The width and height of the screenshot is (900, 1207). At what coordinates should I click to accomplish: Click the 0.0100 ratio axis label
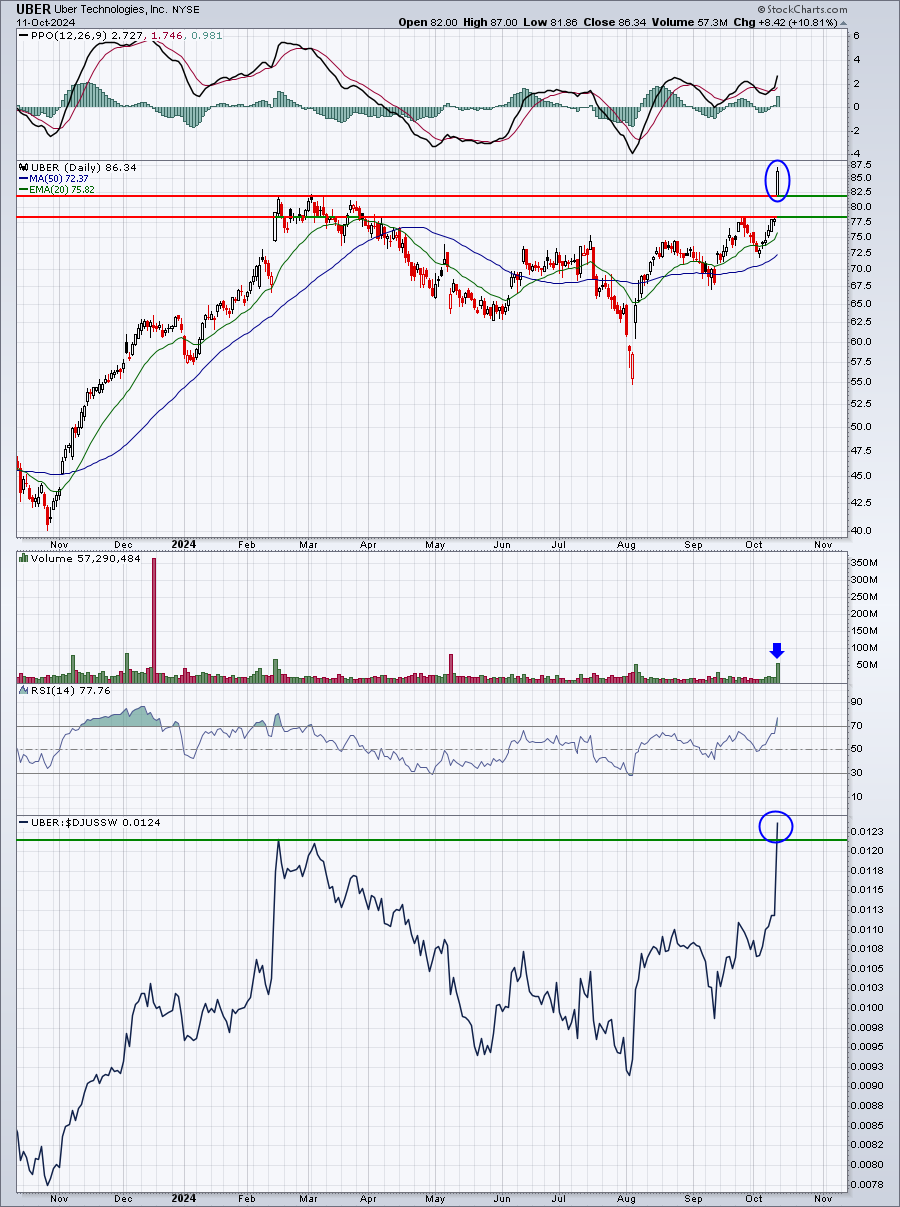coord(866,1008)
